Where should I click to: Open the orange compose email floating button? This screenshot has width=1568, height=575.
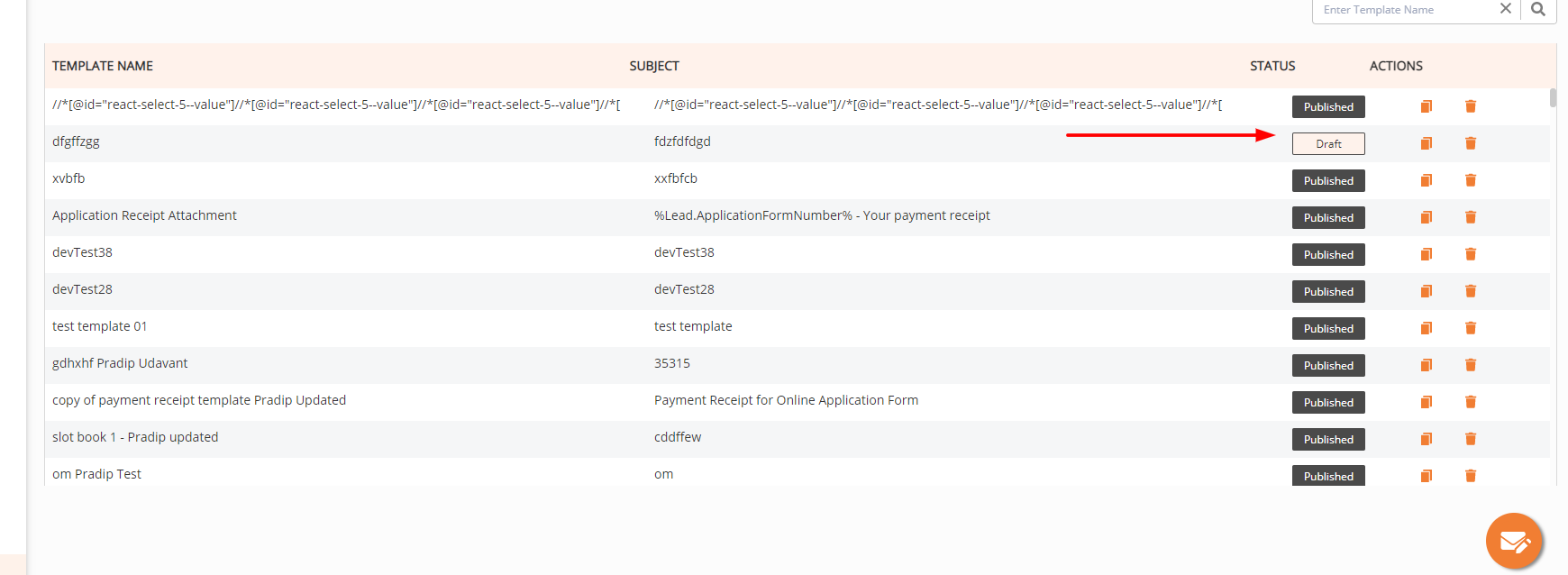point(1514,542)
